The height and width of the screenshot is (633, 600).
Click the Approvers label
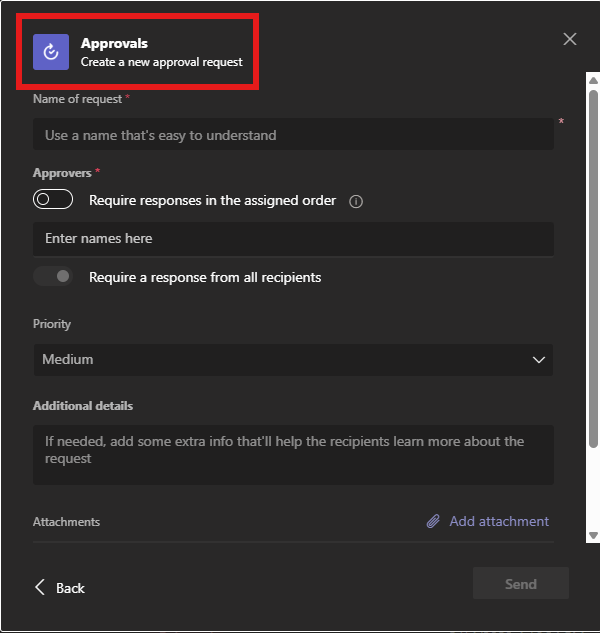tap(62, 173)
